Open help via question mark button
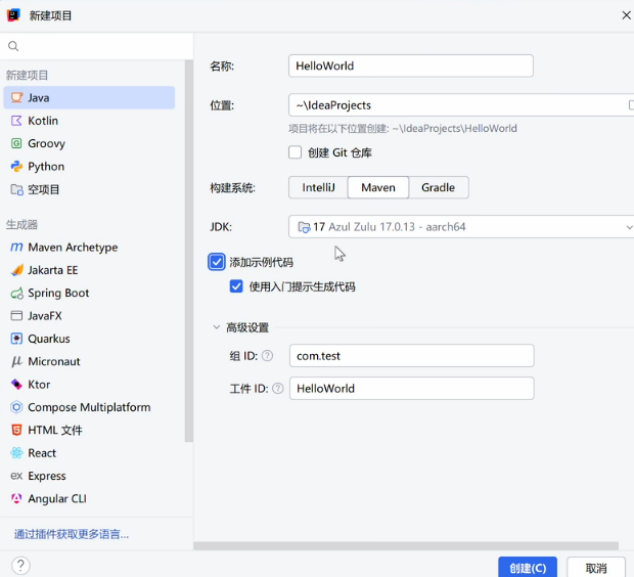This screenshot has width=634, height=577. click(21, 565)
